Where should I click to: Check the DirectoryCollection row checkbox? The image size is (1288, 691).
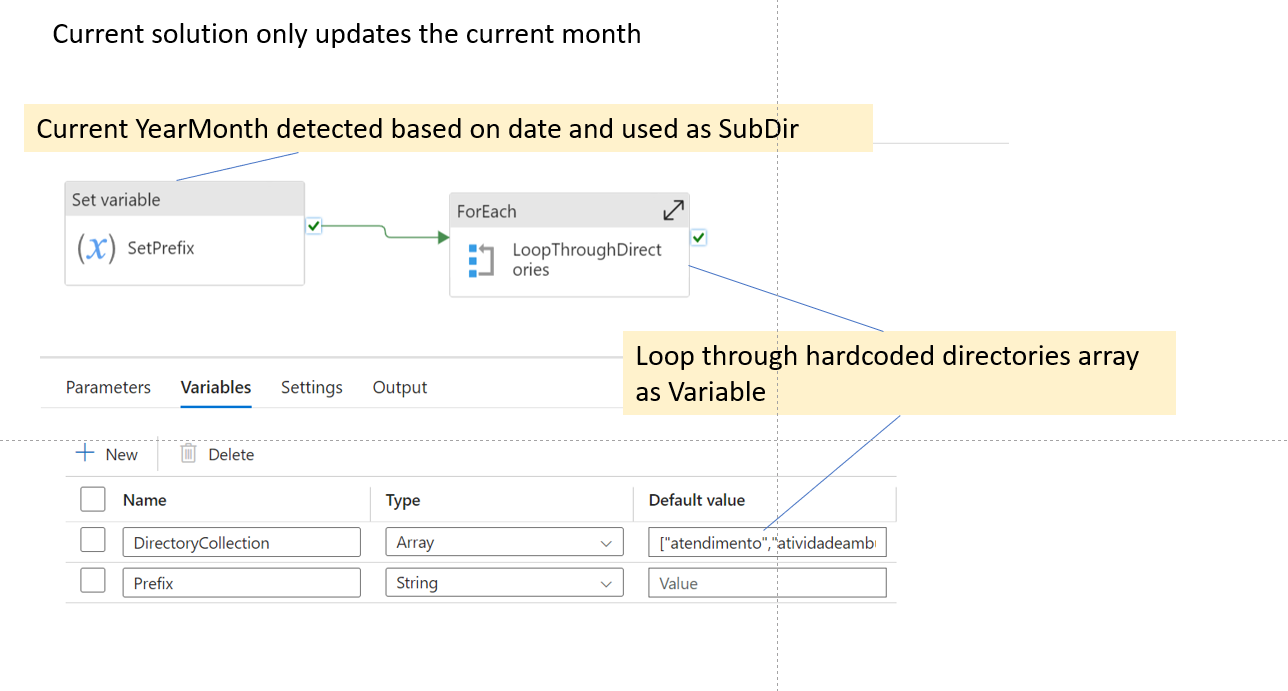tap(92, 539)
